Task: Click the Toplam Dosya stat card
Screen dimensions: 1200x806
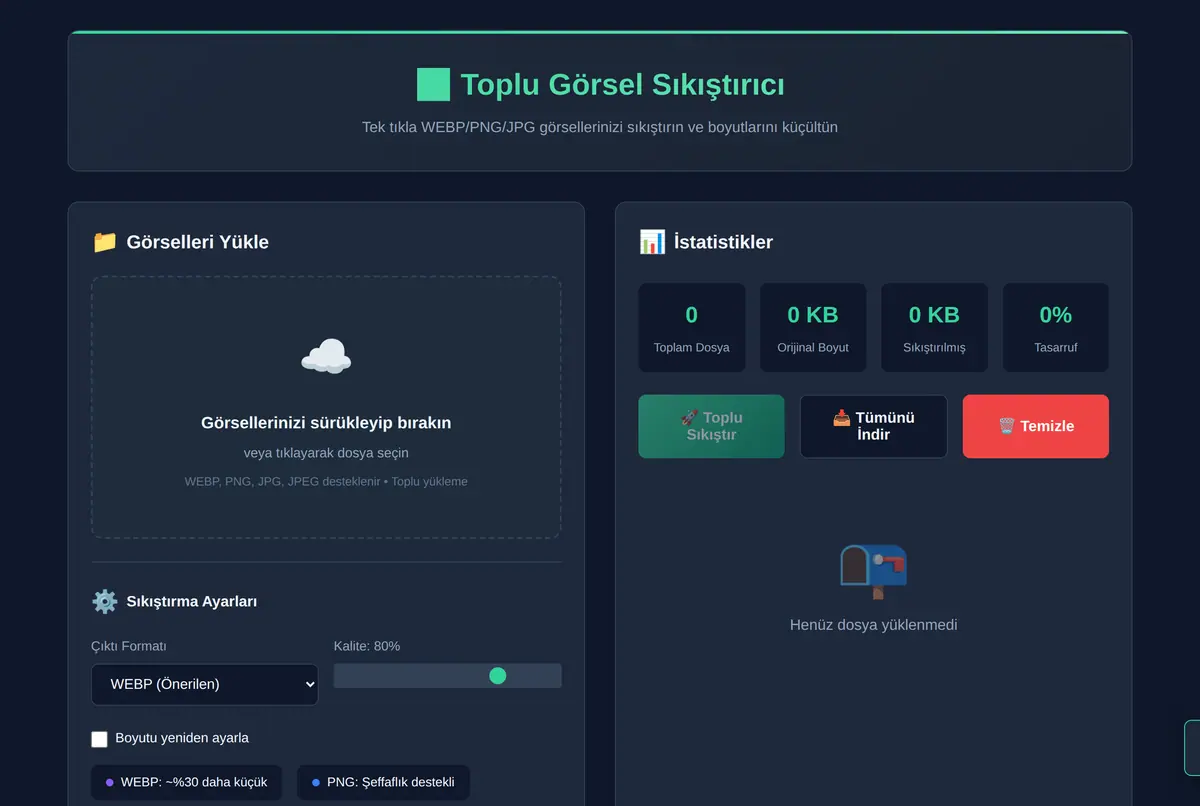Action: 691,328
